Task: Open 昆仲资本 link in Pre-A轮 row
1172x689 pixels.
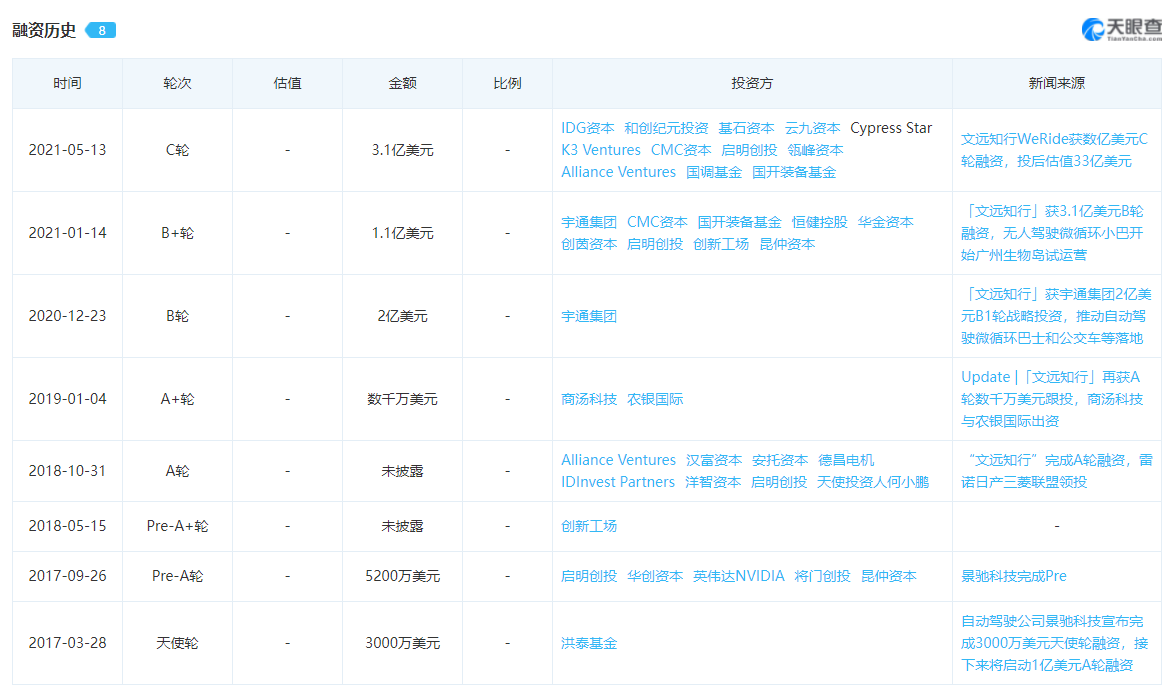Action: [x=888, y=576]
